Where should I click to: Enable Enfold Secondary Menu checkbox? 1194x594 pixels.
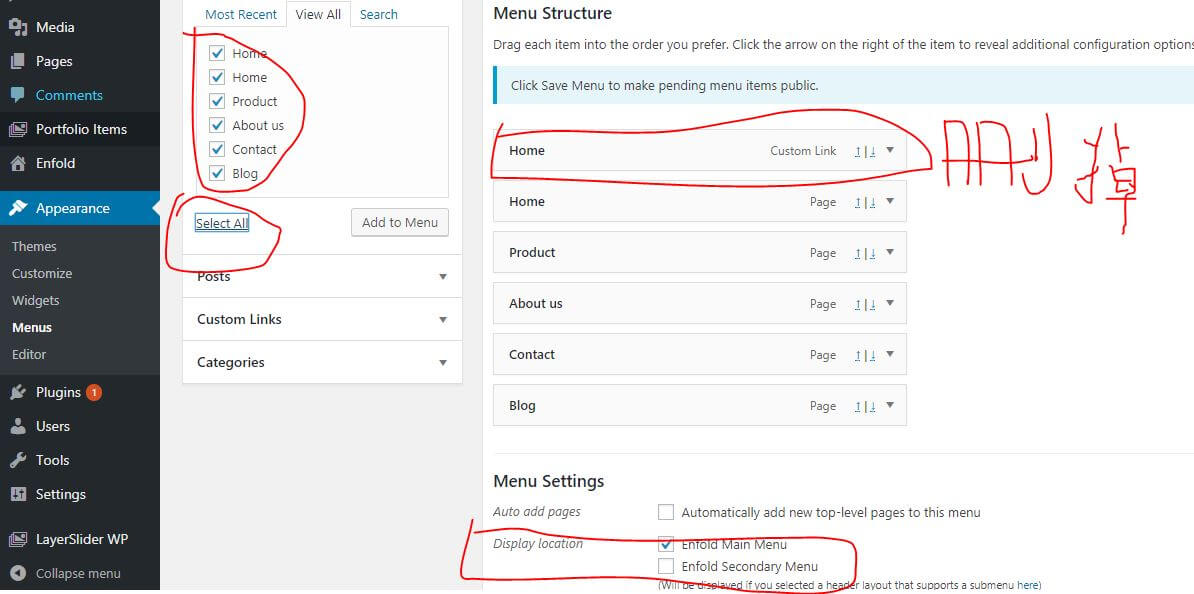pyautogui.click(x=666, y=566)
